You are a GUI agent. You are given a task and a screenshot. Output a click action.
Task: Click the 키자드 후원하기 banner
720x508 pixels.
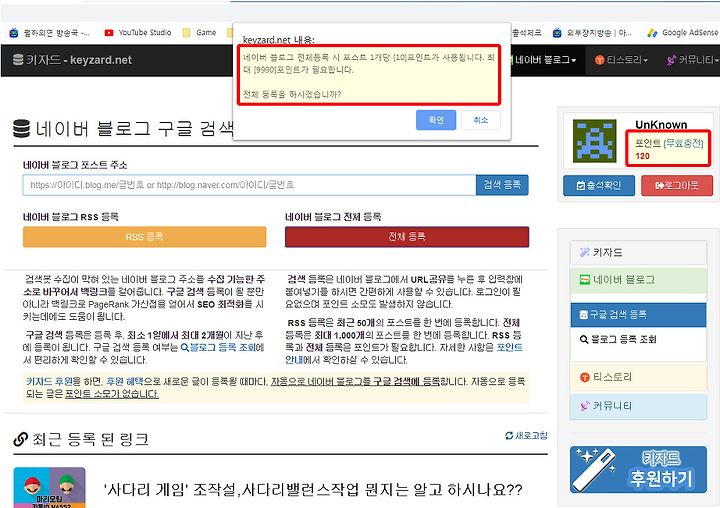(x=638, y=469)
